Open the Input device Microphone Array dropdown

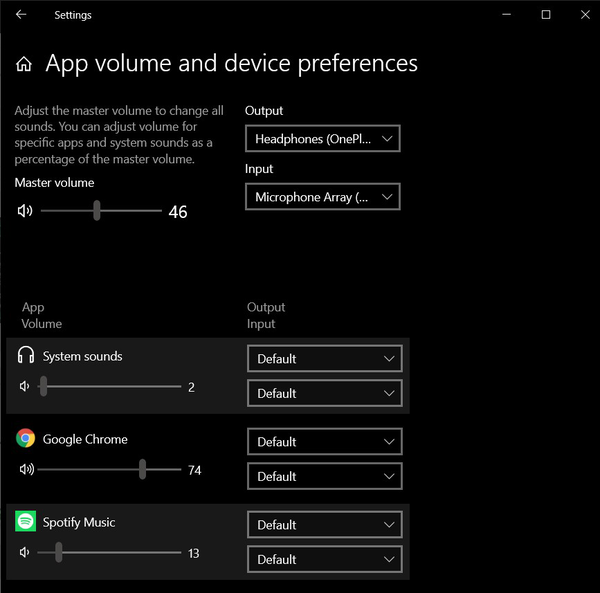click(x=323, y=197)
